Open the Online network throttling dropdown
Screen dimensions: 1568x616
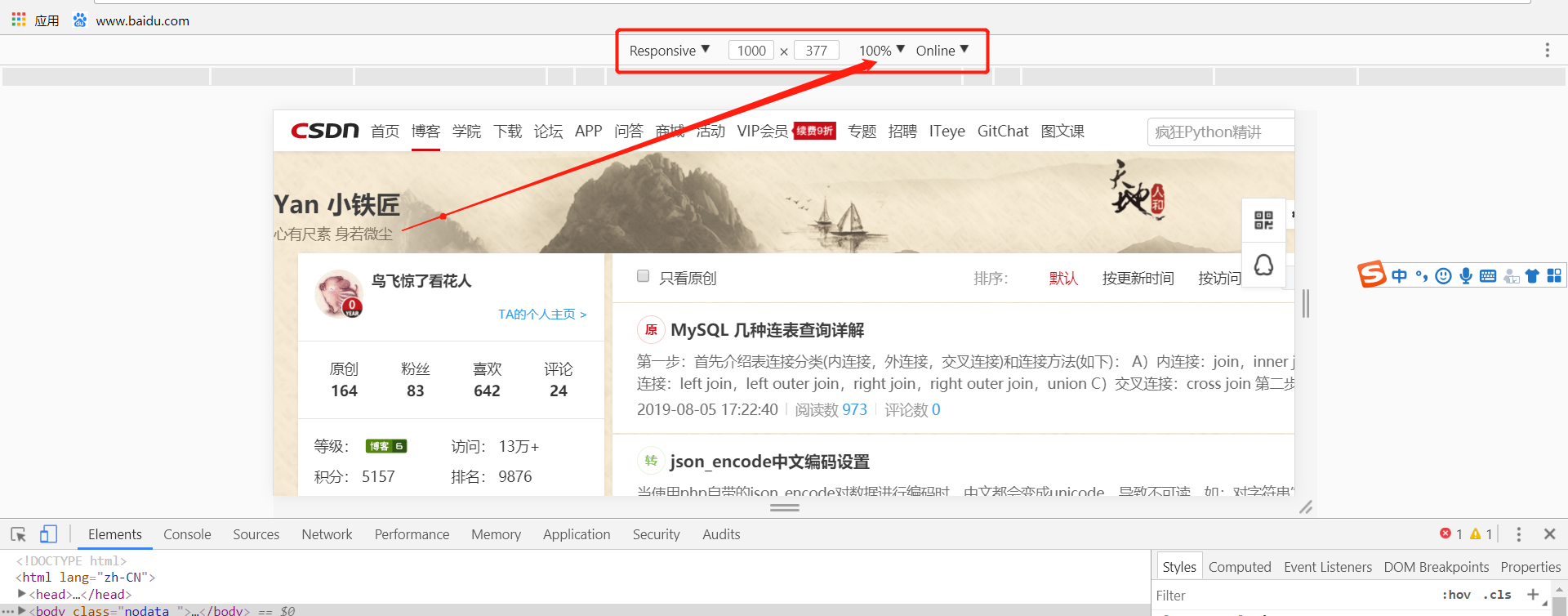click(x=942, y=51)
